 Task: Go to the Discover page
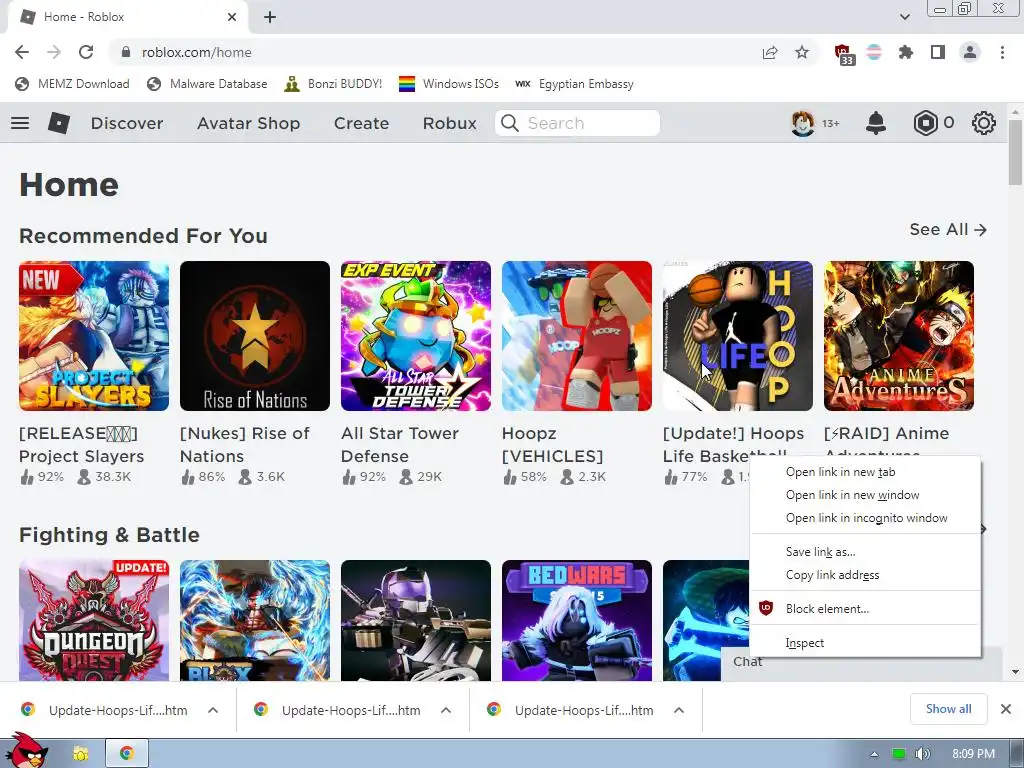point(127,123)
